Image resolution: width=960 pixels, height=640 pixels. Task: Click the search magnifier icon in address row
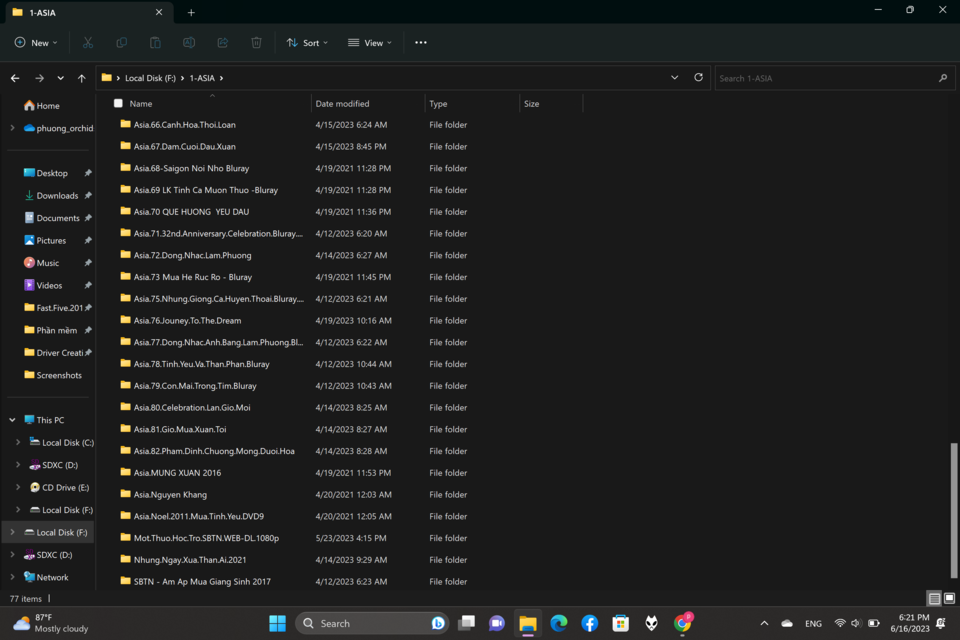(x=943, y=78)
